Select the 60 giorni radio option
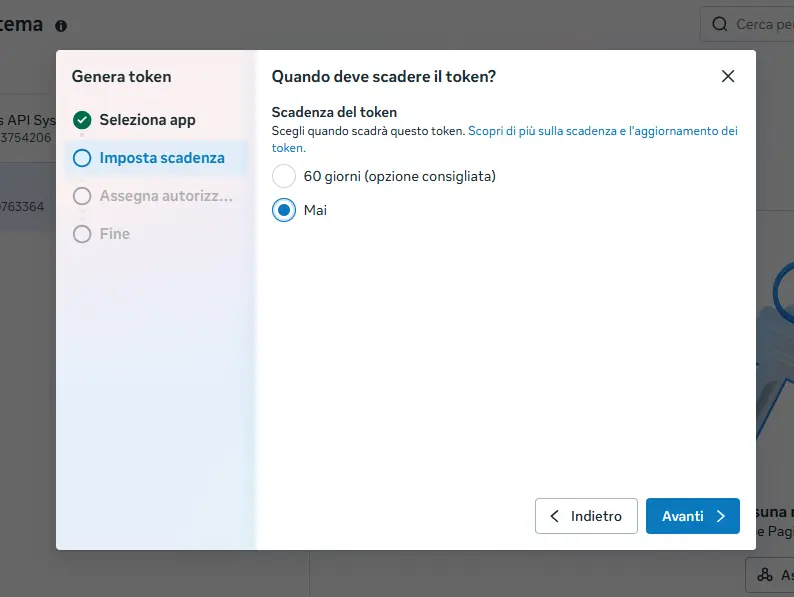This screenshot has height=597, width=794. [x=284, y=176]
